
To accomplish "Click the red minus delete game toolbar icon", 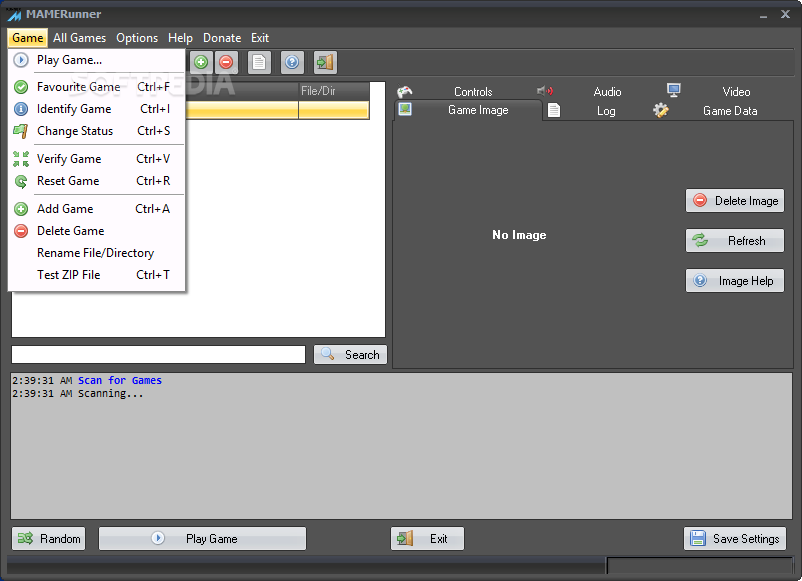I will [226, 62].
